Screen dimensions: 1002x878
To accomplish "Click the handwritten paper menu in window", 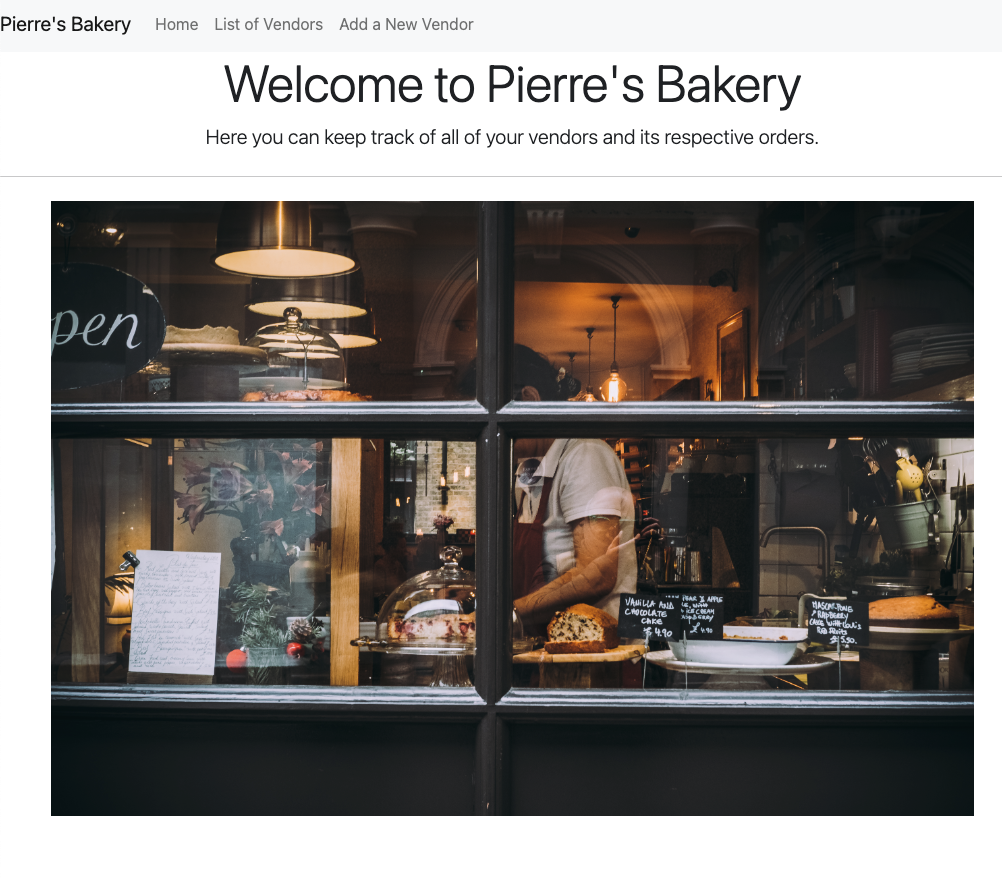I will (174, 614).
